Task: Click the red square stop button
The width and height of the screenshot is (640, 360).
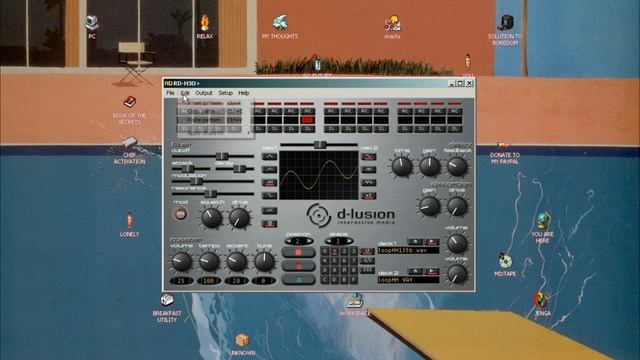Action: coord(298,253)
